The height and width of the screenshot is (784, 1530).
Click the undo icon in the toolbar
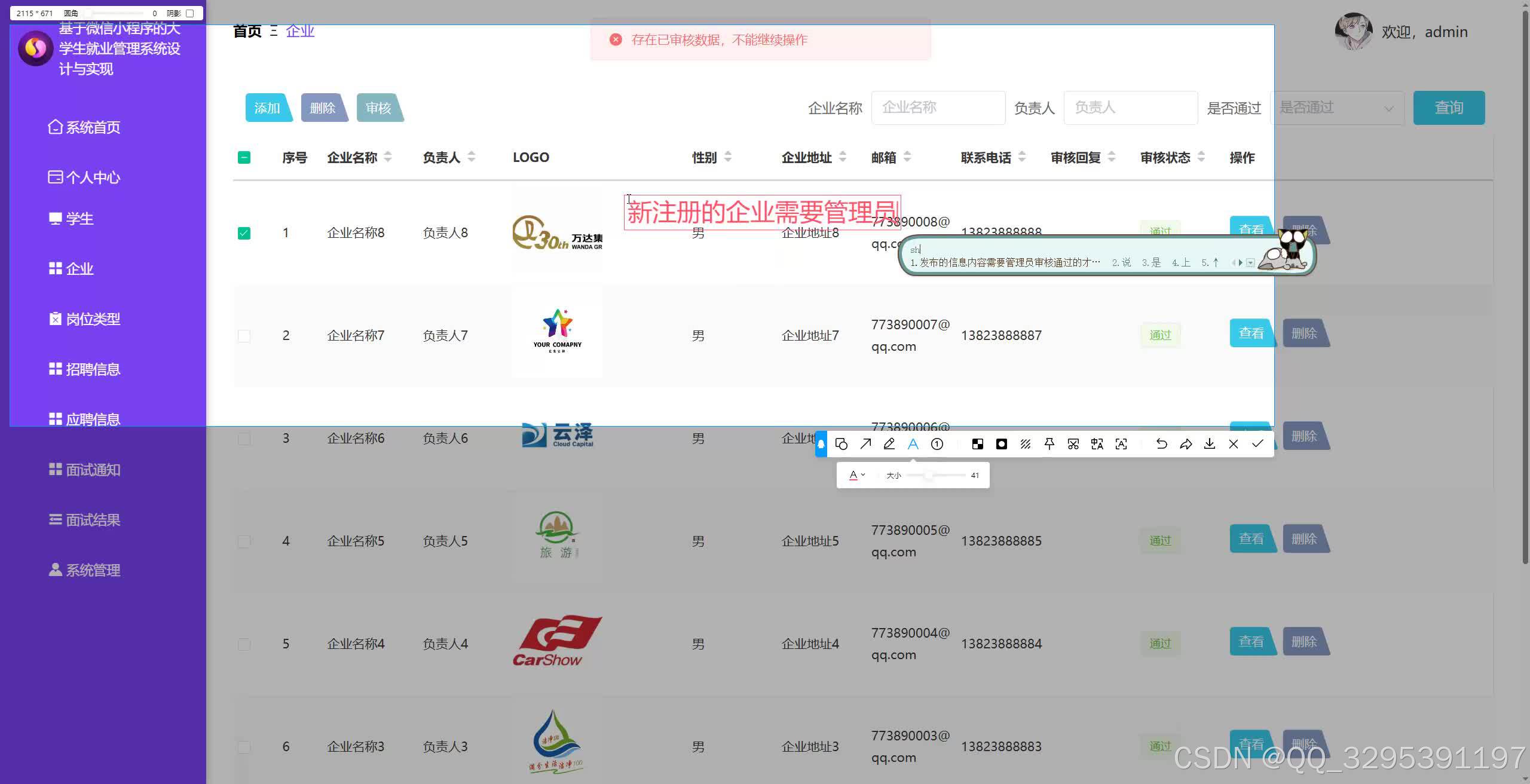click(x=1161, y=444)
